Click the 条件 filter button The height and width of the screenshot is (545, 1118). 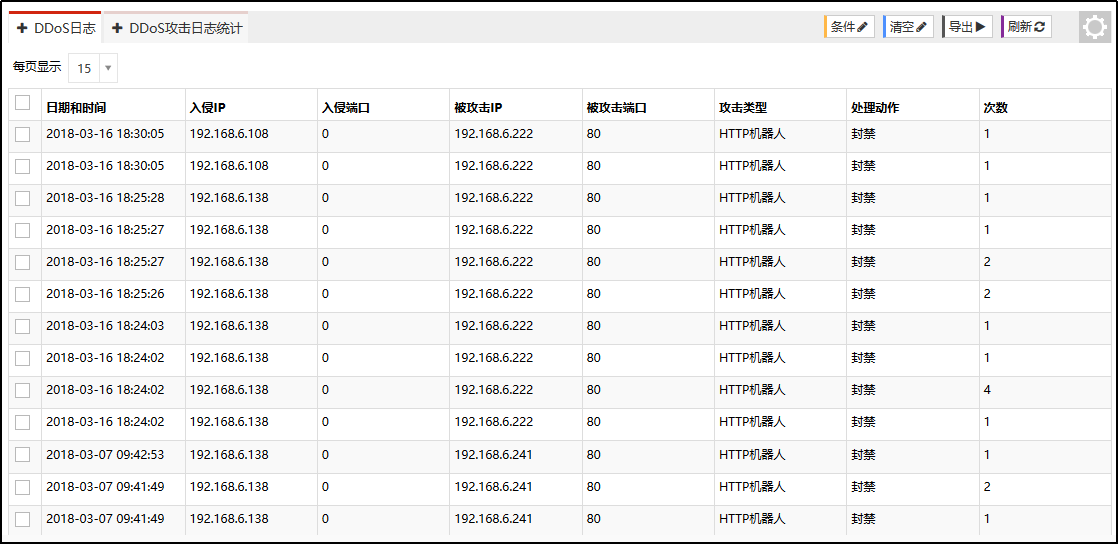click(849, 27)
